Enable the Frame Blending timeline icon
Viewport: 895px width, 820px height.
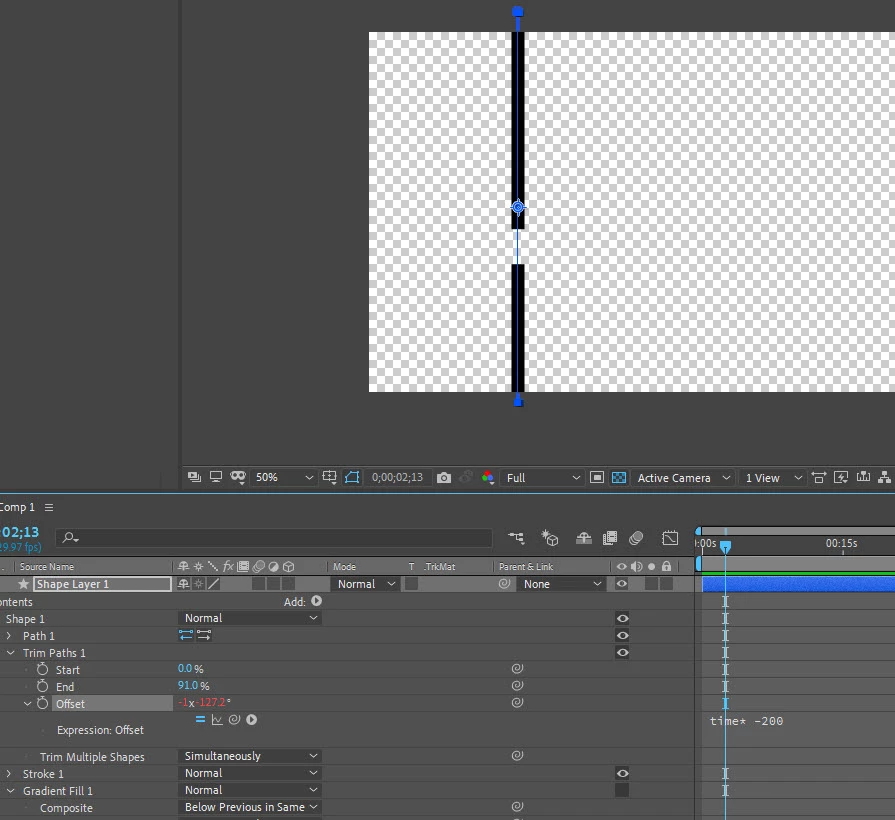[610, 538]
